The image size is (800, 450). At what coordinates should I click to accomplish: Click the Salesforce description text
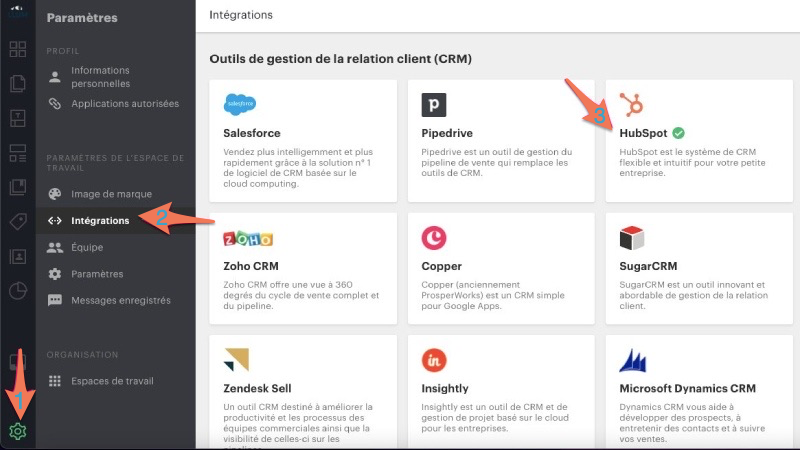pos(298,168)
